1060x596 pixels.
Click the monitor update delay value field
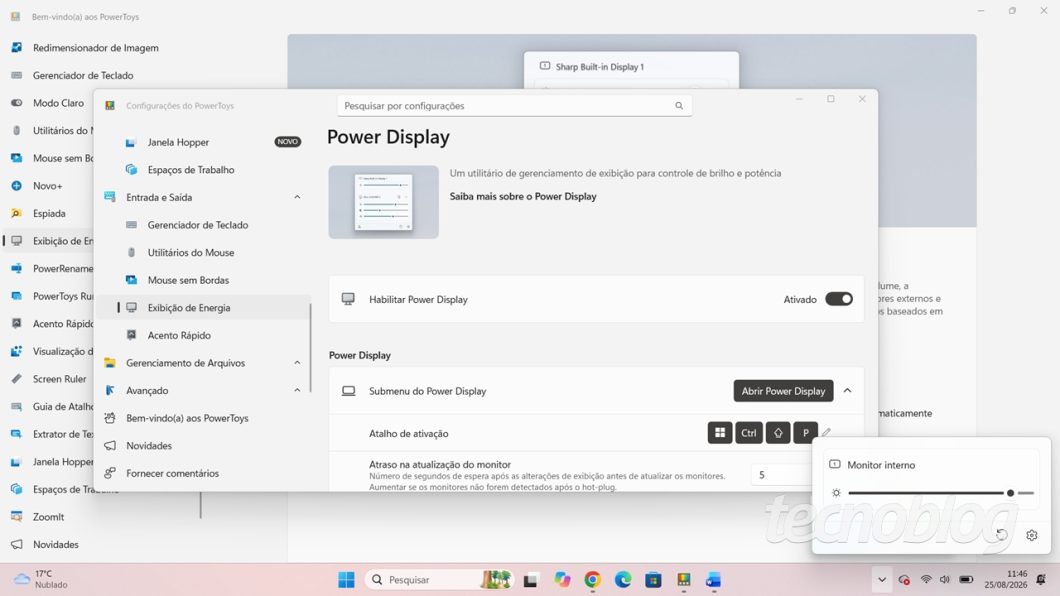click(x=781, y=475)
